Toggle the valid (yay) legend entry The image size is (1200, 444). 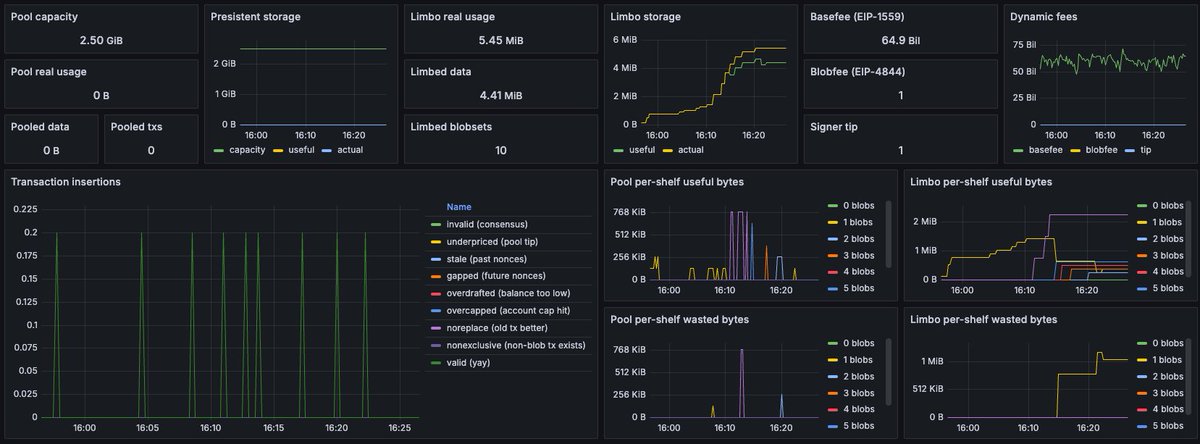[x=470, y=363]
